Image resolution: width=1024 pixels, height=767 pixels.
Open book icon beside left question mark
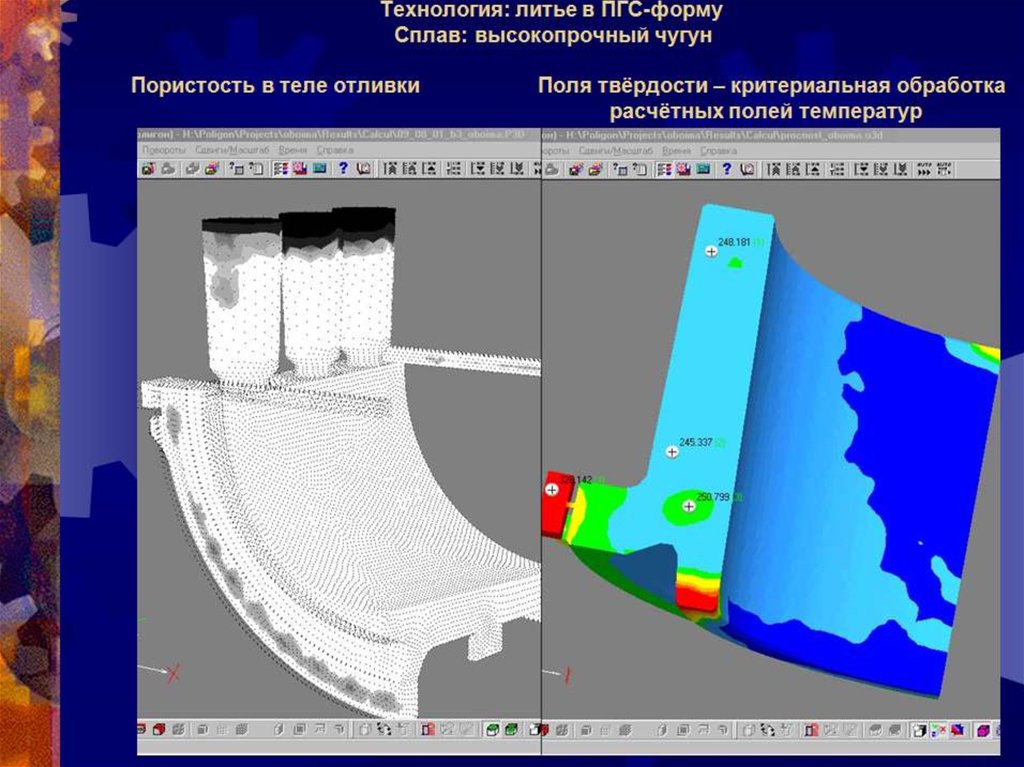[363, 169]
